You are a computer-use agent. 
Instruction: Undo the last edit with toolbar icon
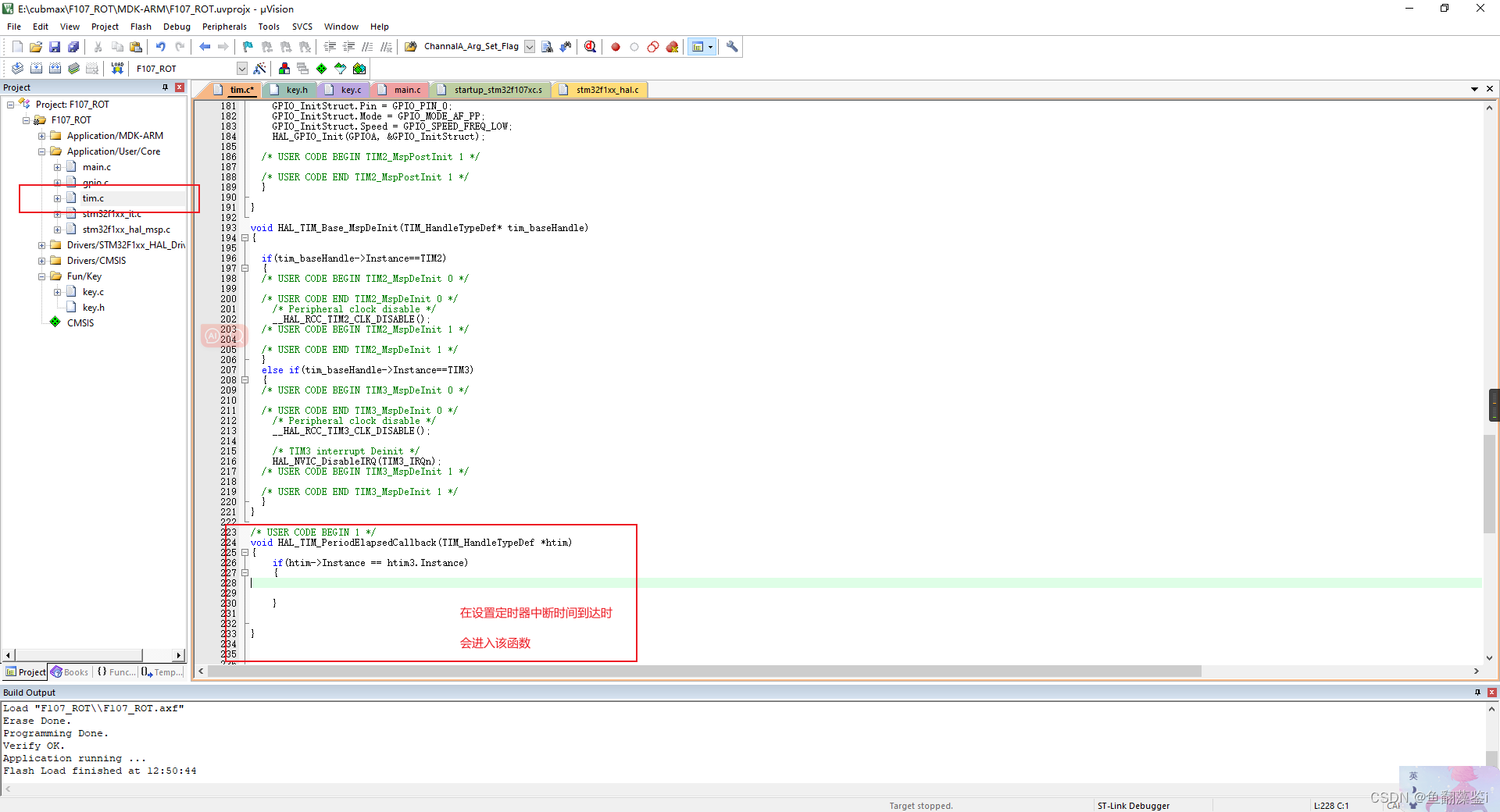tap(161, 47)
